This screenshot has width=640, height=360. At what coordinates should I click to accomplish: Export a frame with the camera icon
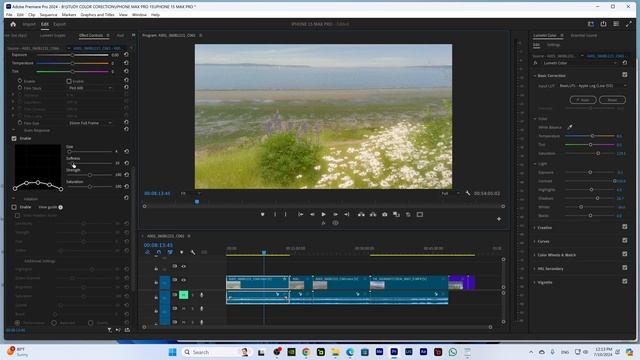point(384,214)
